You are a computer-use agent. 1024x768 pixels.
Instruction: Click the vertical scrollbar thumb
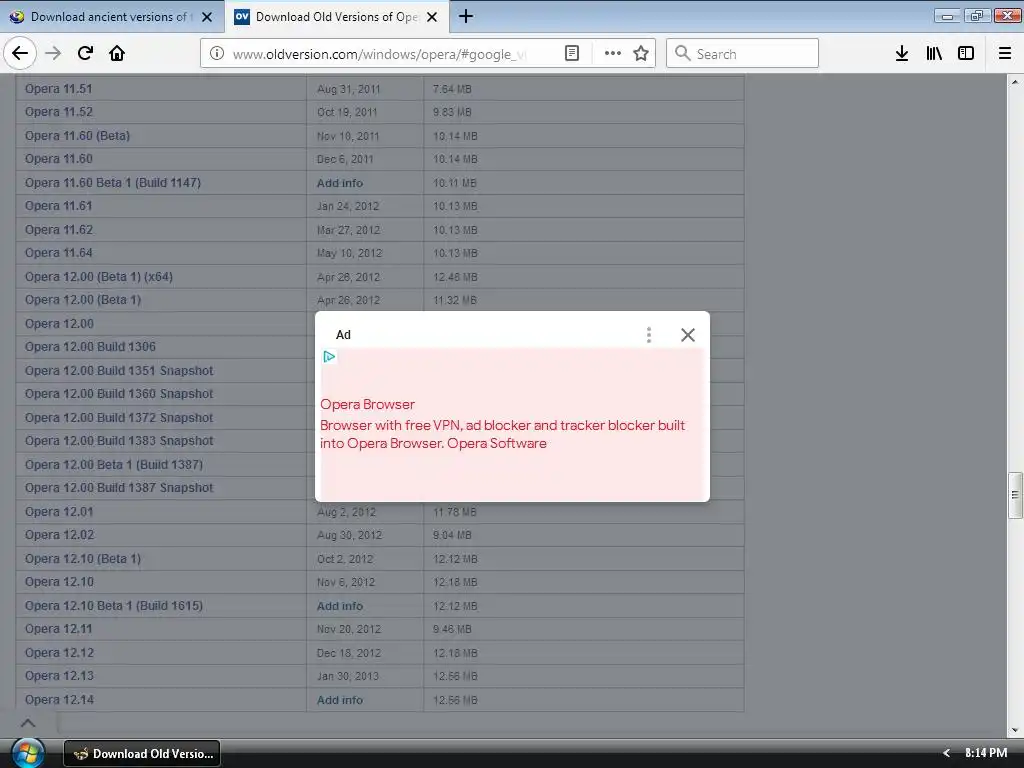(x=1015, y=495)
